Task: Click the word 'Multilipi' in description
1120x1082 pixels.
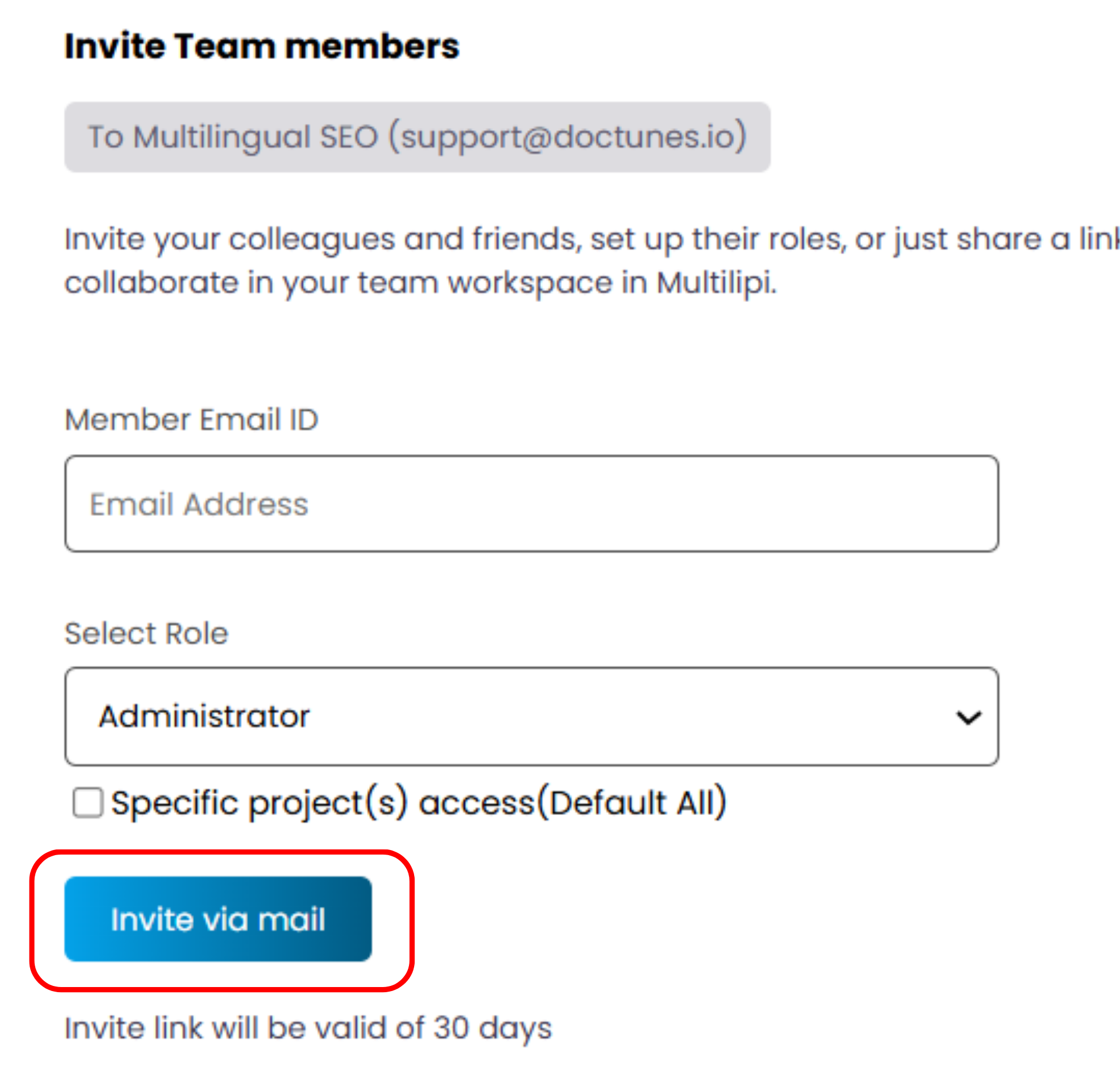Action: coord(717,283)
